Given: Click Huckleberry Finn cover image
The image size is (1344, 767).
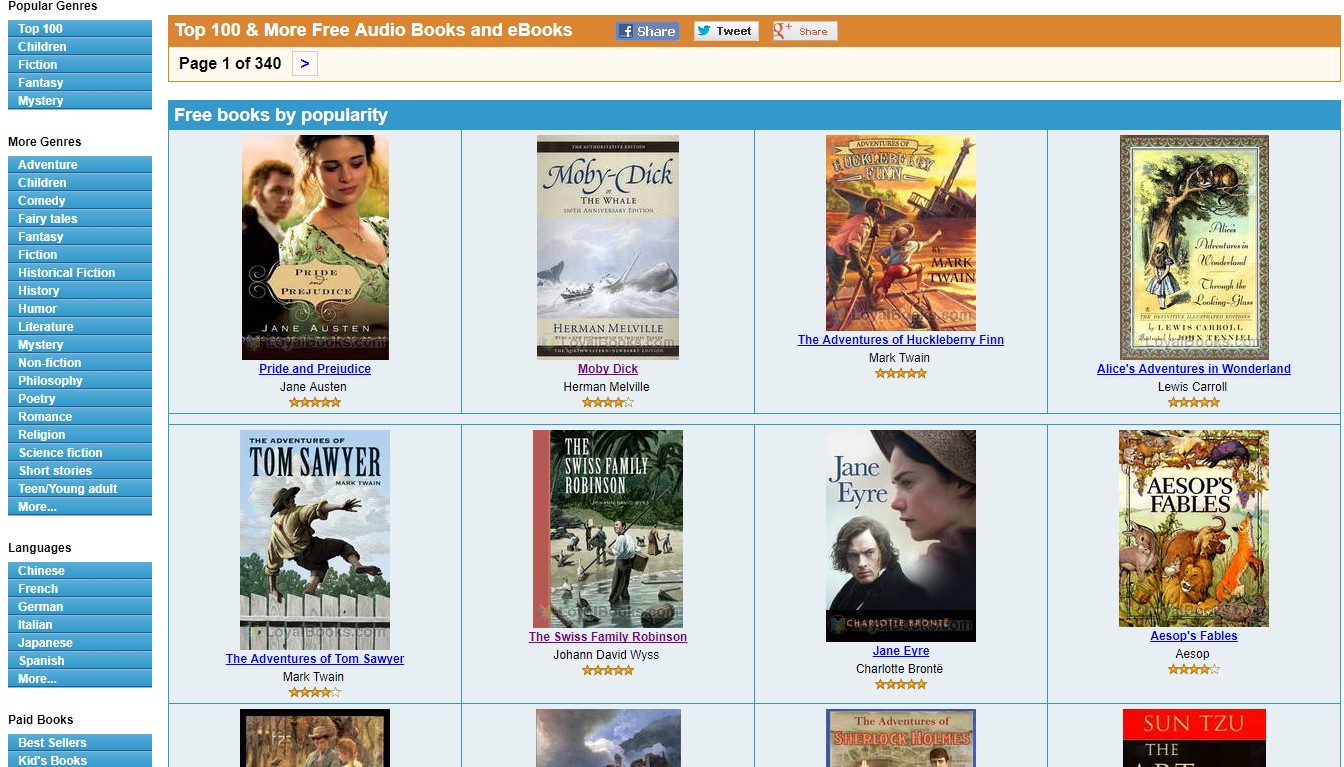Looking at the screenshot, I should coord(901,233).
